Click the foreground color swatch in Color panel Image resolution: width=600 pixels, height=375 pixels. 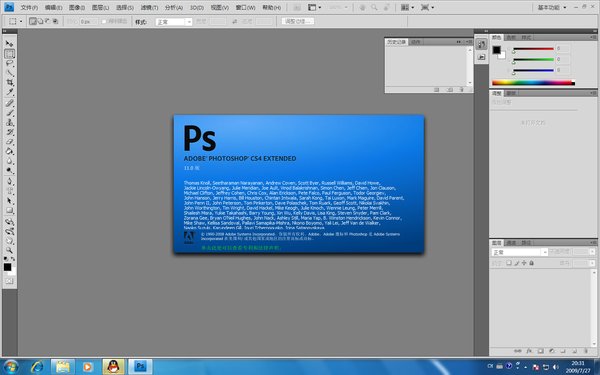[496, 50]
